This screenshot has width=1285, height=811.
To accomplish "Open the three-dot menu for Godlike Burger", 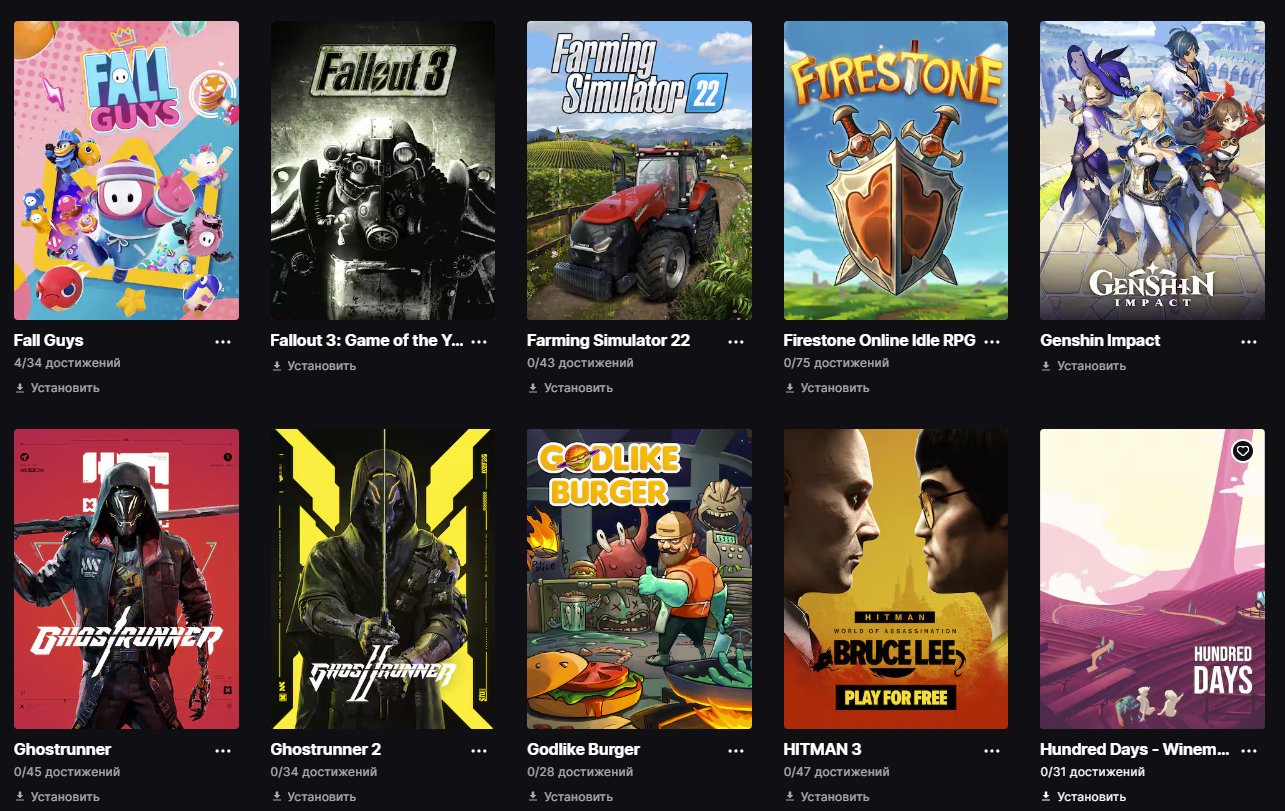I will (736, 750).
